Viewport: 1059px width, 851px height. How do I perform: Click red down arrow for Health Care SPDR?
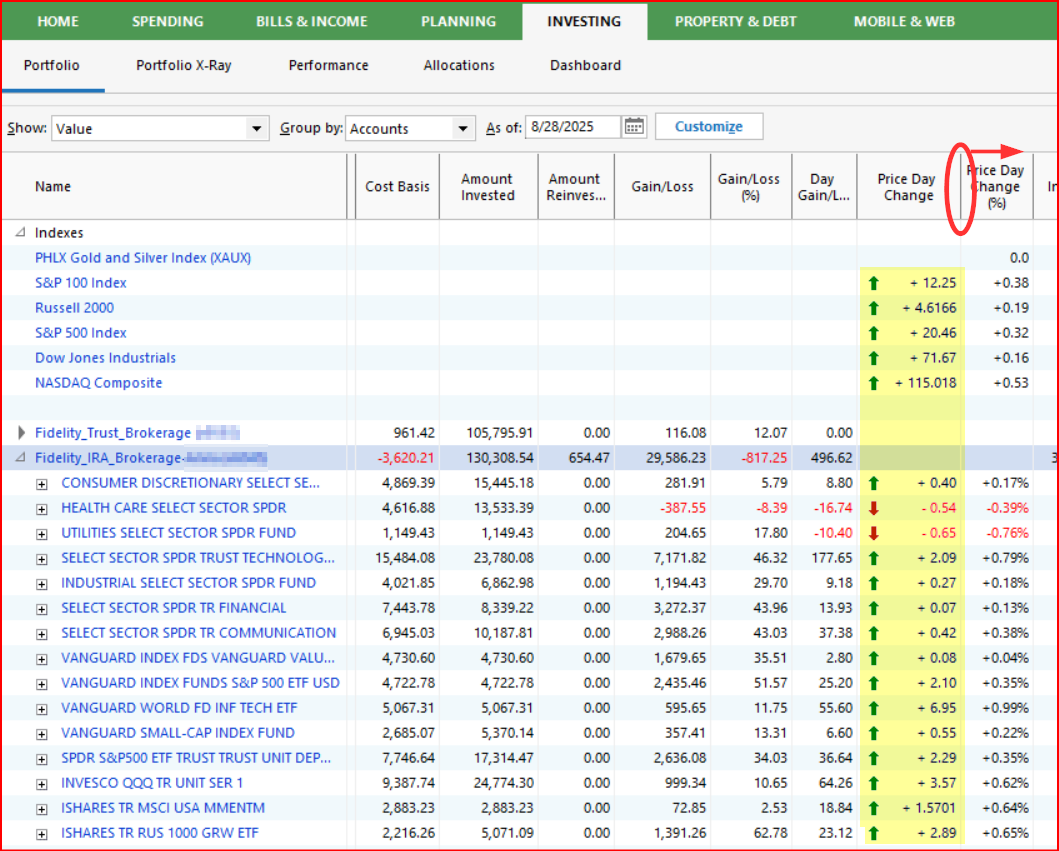pyautogui.click(x=874, y=508)
